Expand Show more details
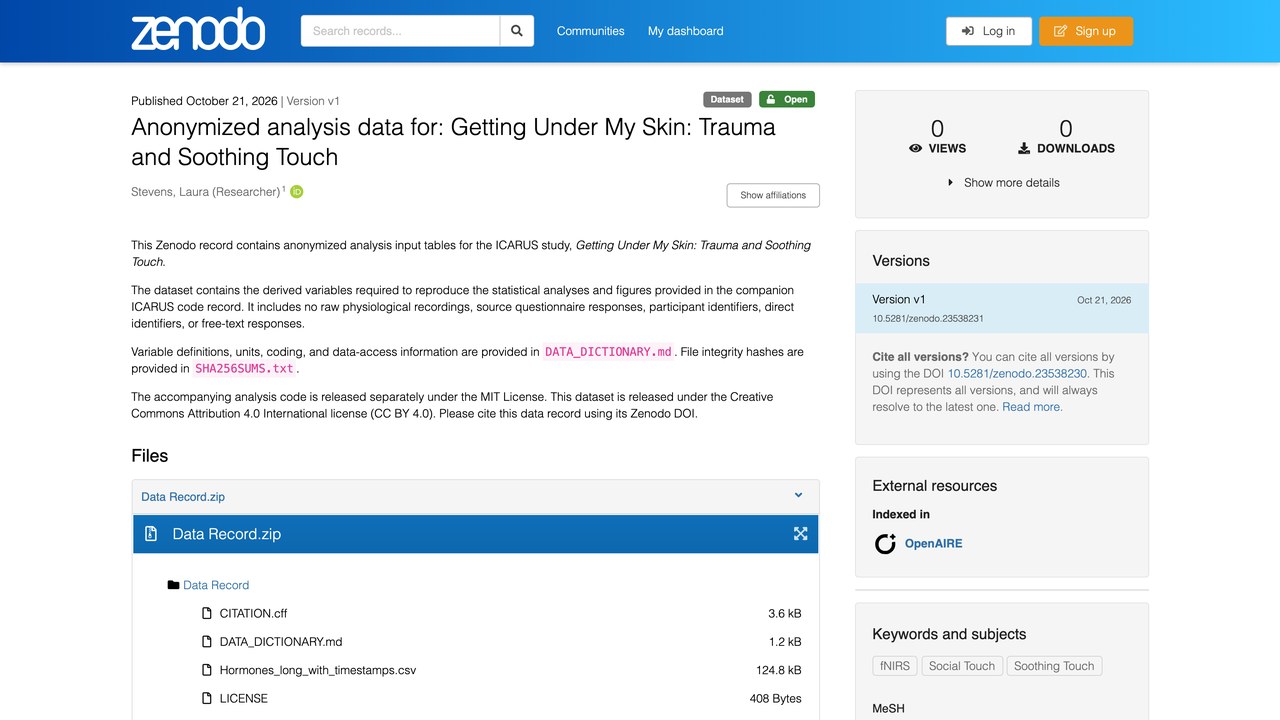 pyautogui.click(x=1003, y=183)
